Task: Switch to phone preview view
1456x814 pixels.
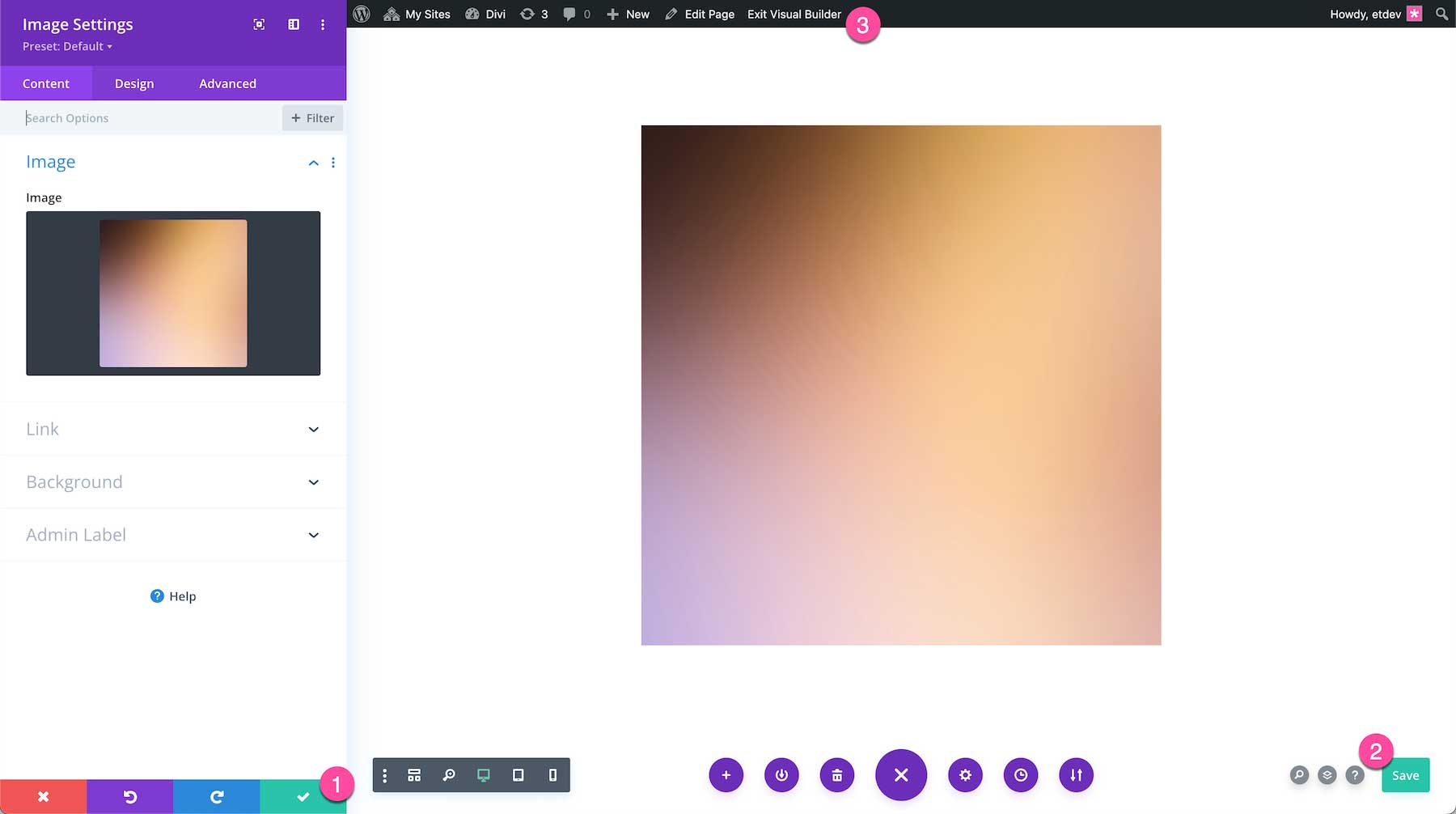Action: point(552,775)
